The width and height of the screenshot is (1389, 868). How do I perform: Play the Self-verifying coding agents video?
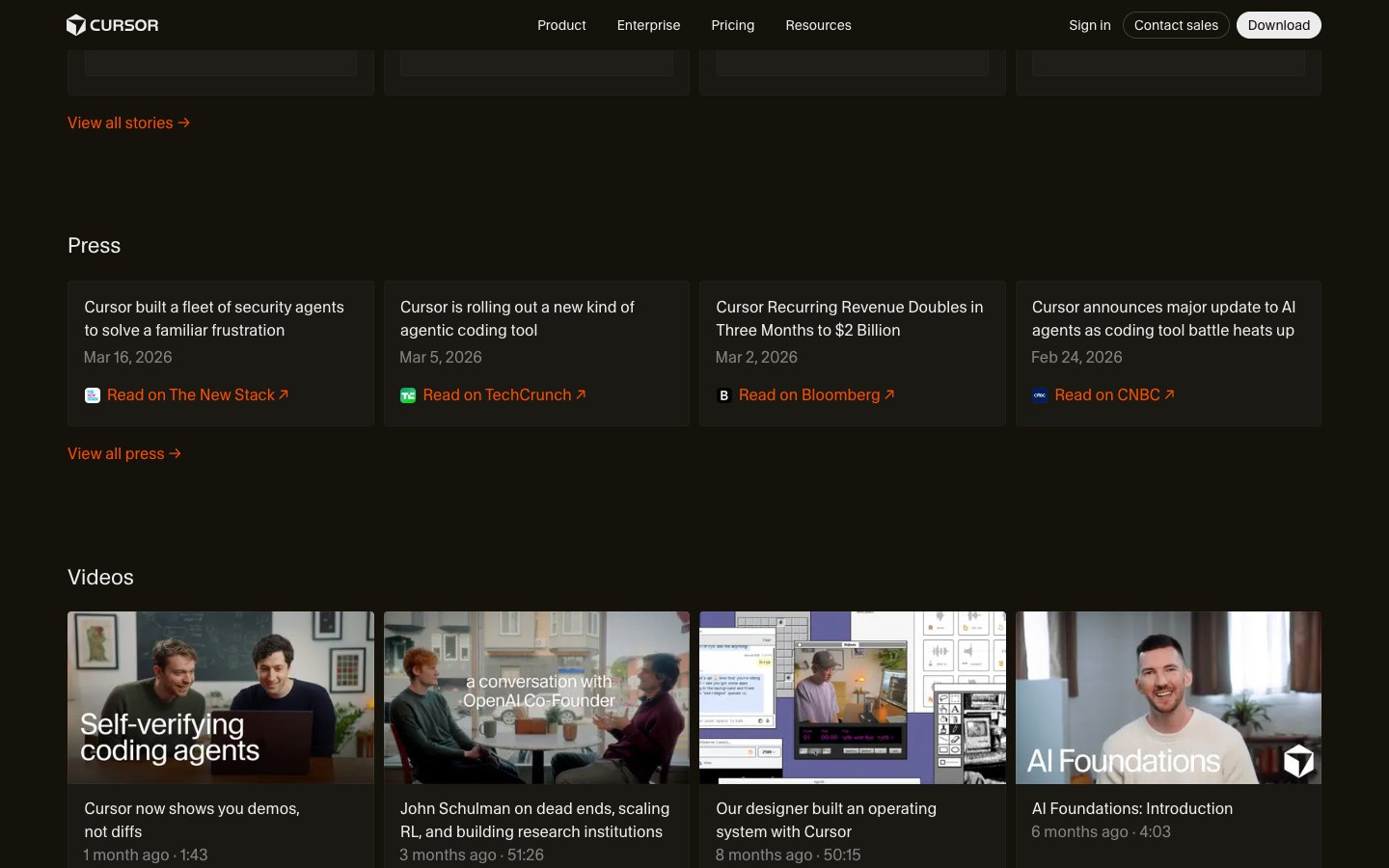pos(221,697)
